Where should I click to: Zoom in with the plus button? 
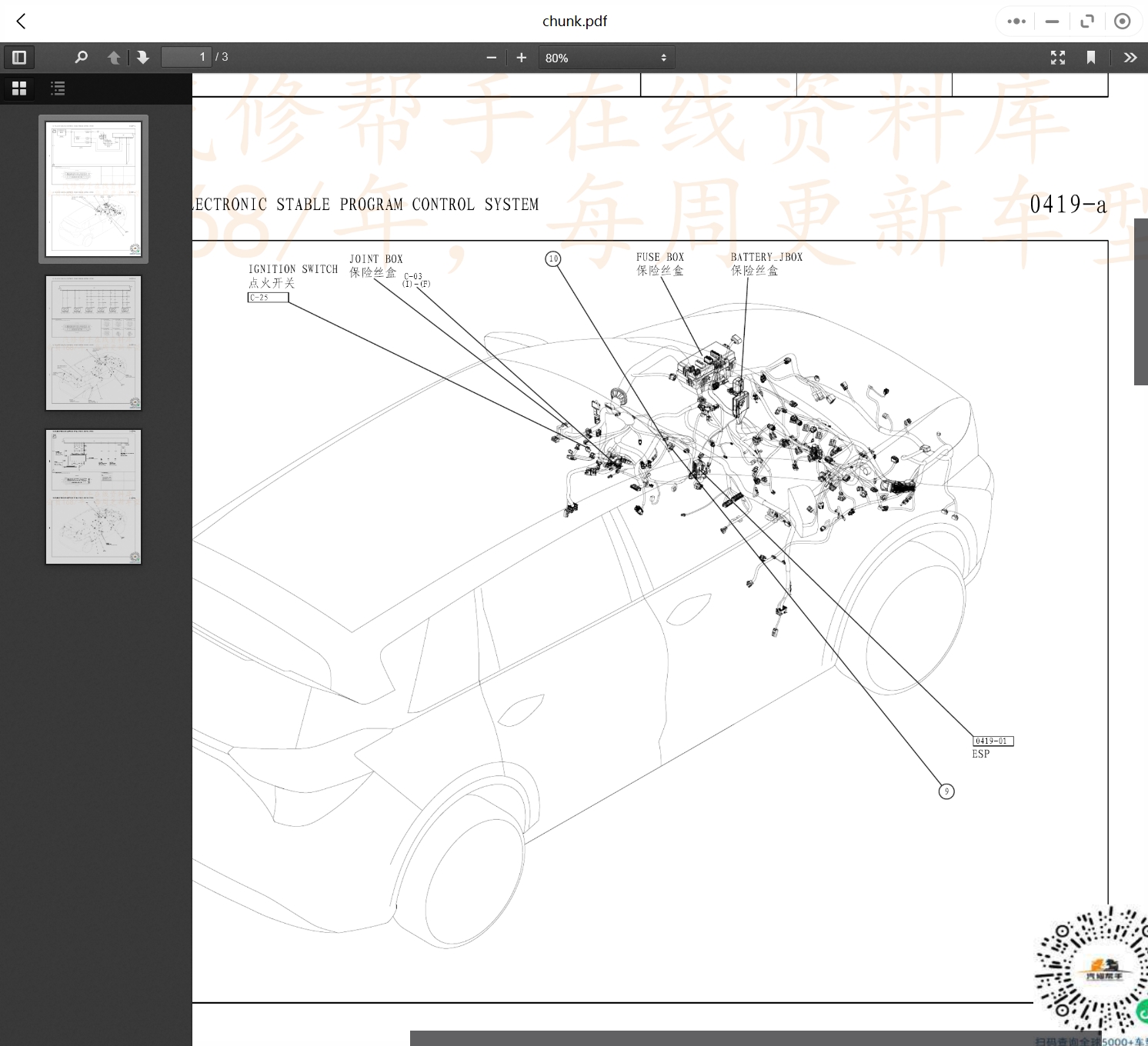[x=522, y=58]
